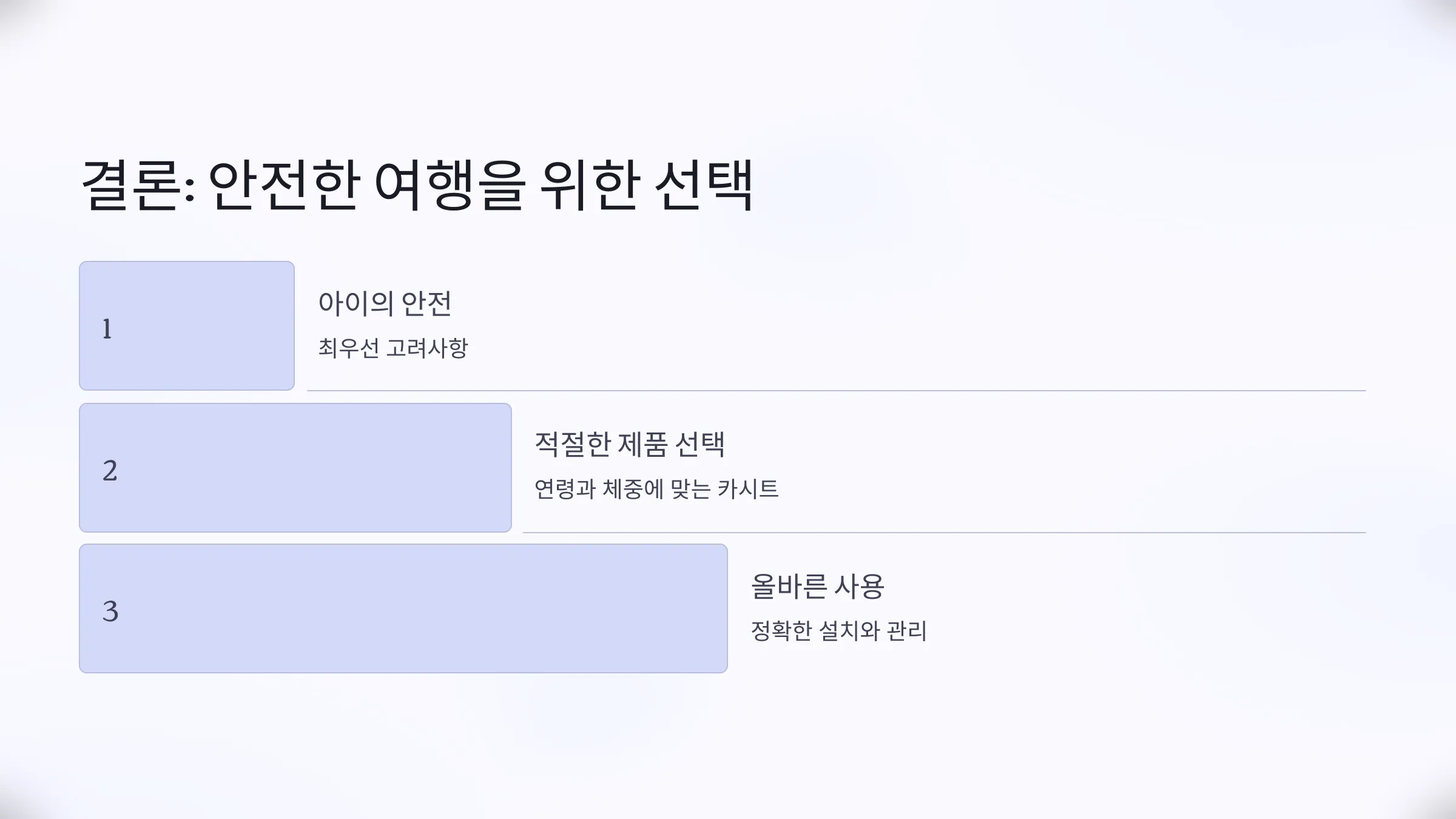Select the numeral 1 in first box

click(x=107, y=329)
